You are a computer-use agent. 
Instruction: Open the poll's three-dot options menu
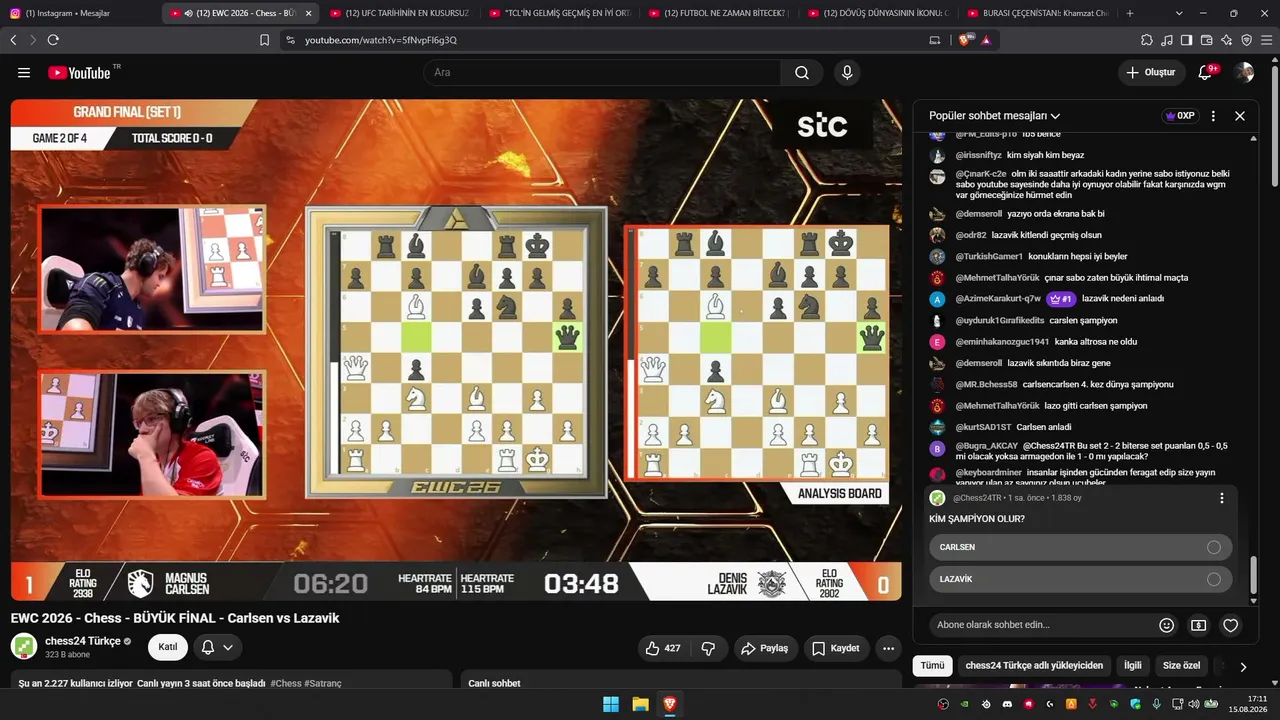(1221, 498)
